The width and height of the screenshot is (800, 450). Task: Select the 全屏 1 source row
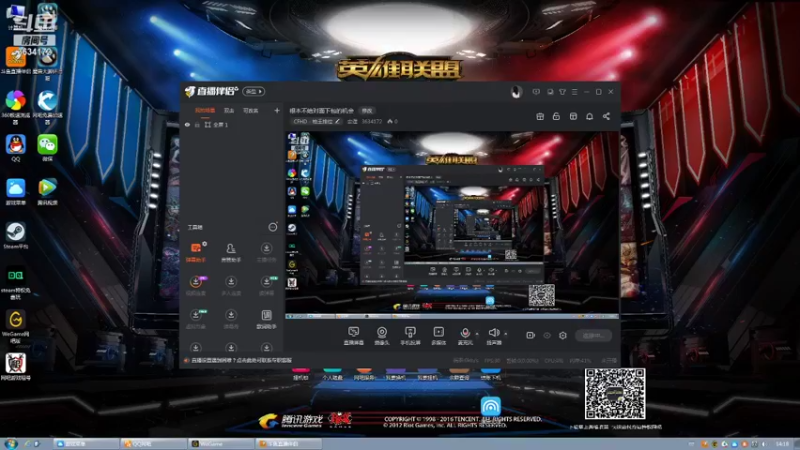coord(232,125)
